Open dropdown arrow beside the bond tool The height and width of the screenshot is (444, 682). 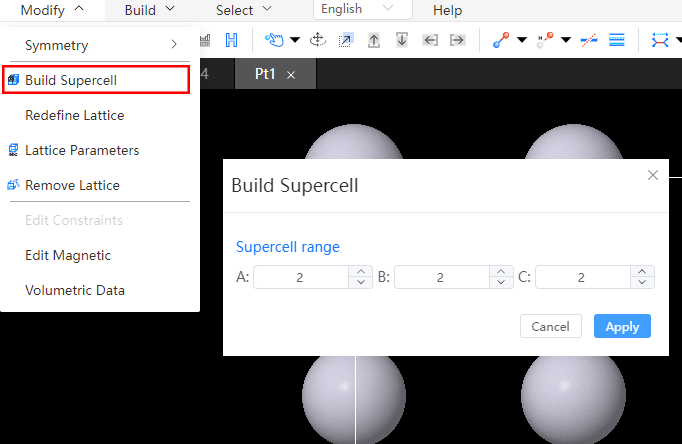(522, 40)
